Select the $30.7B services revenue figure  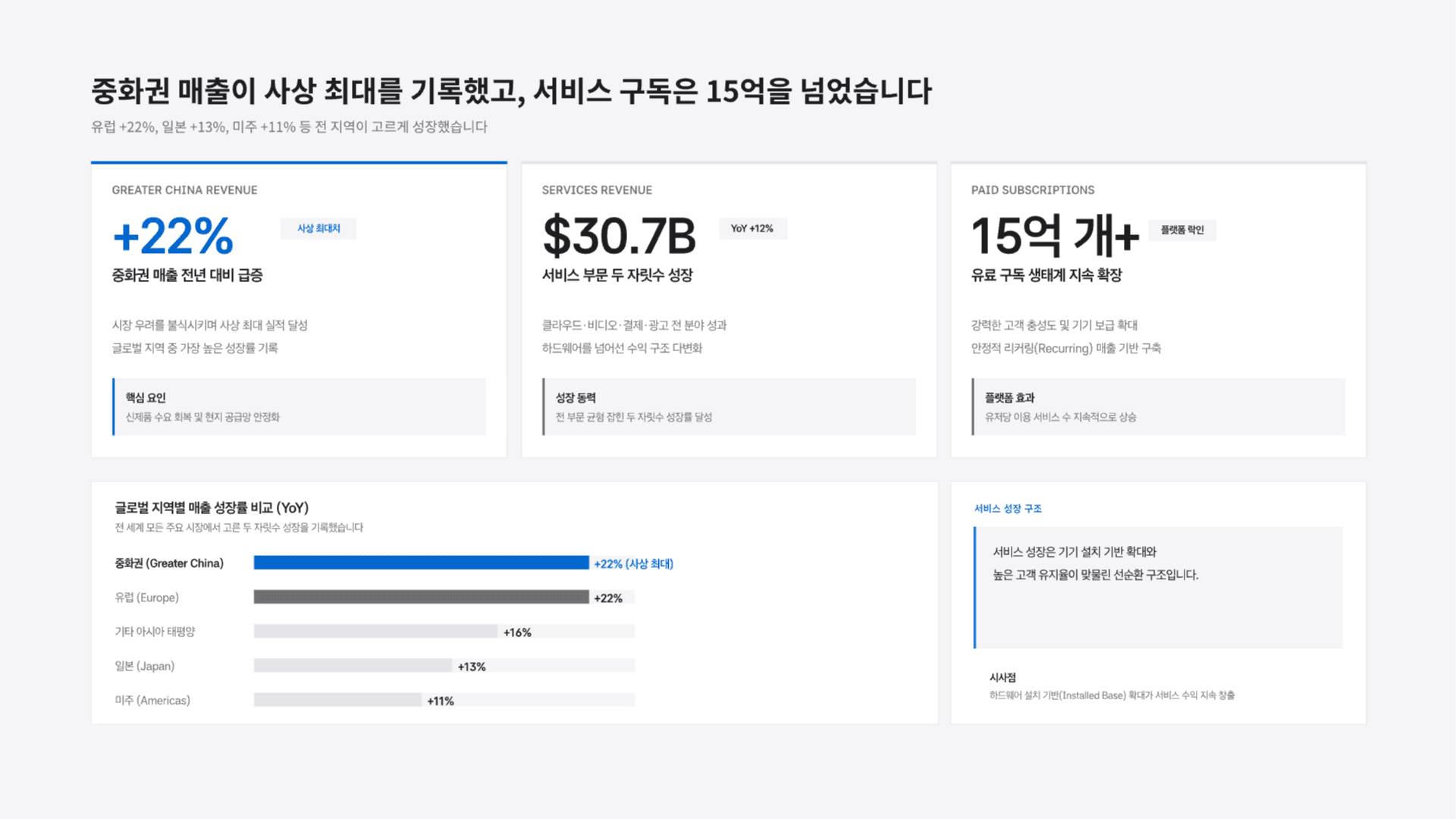(619, 236)
